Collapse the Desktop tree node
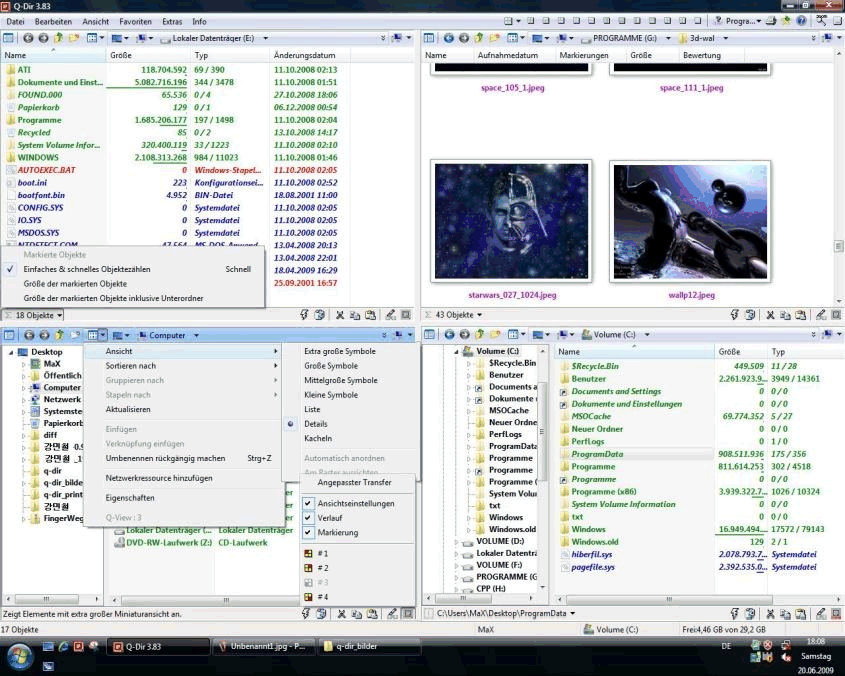Screen dimensions: 845x676 coord(11,352)
